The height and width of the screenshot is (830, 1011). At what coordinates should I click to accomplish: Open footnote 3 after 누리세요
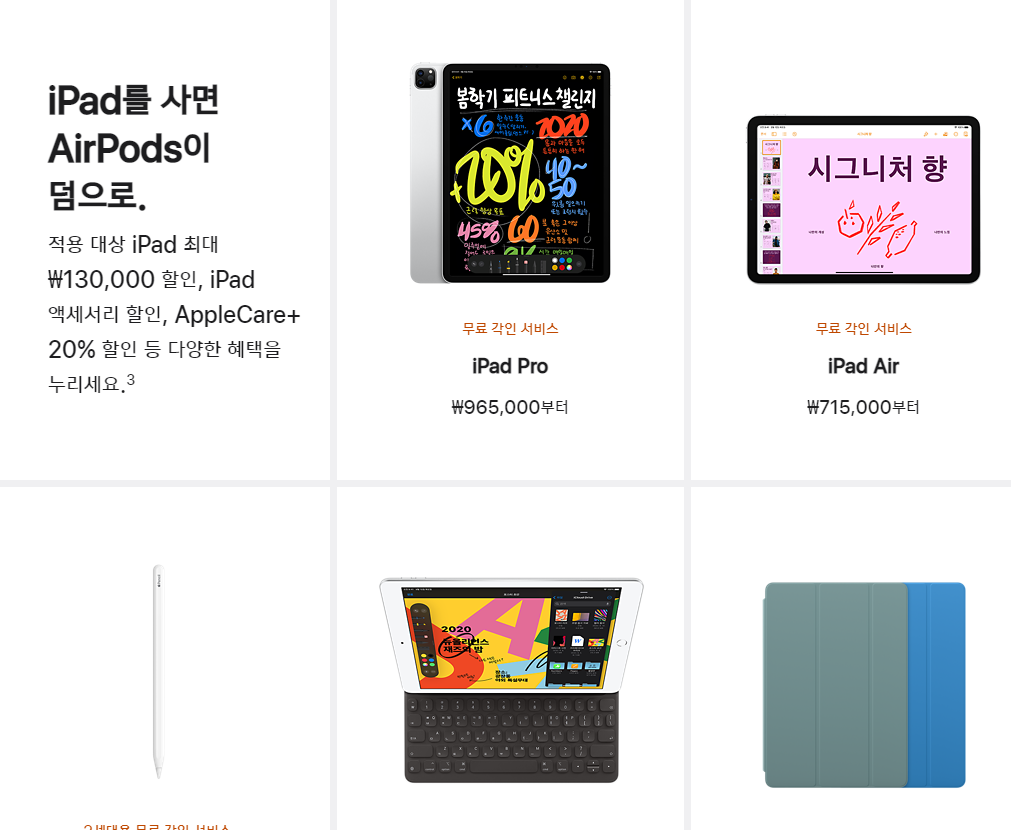(x=131, y=379)
